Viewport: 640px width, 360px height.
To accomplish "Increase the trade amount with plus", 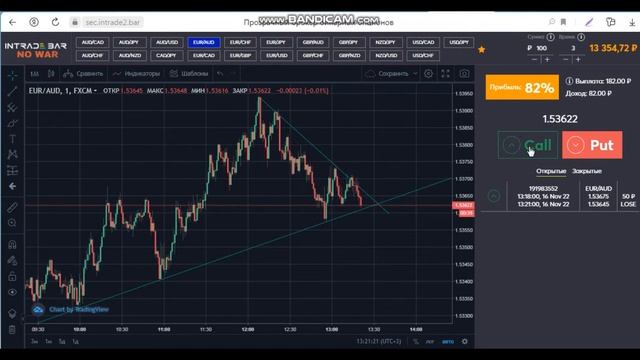I will point(548,60).
